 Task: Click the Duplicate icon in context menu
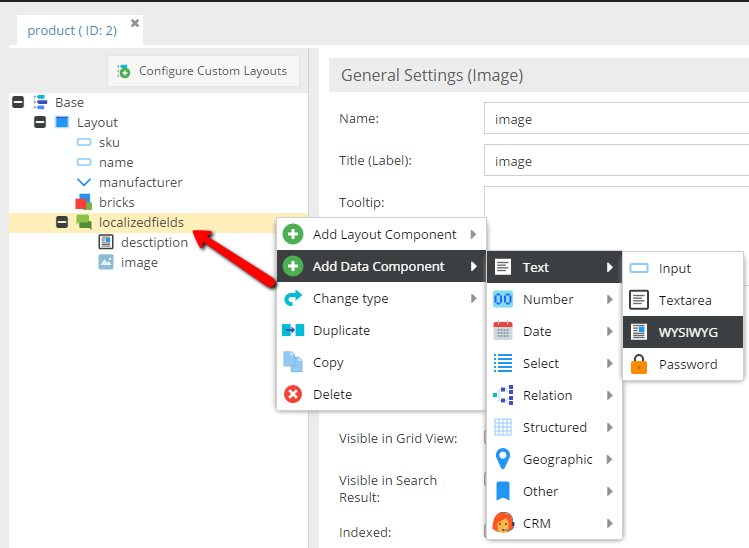293,331
